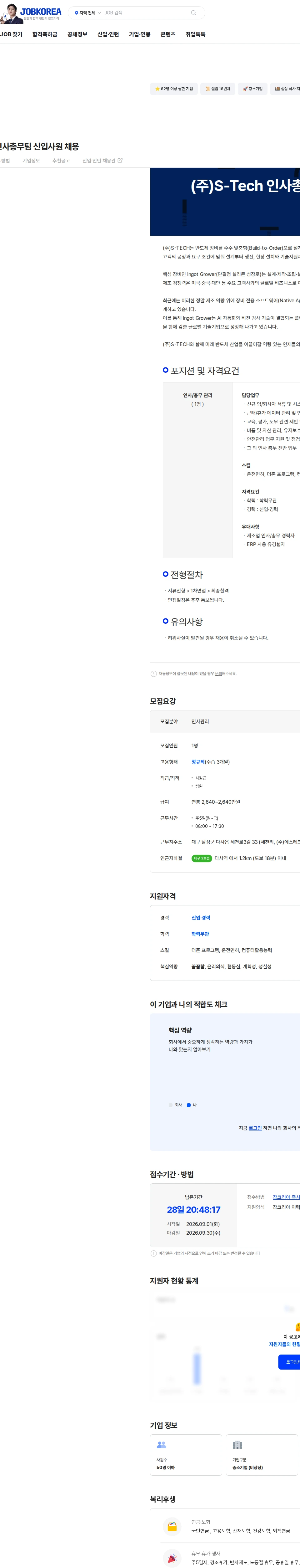Click the 남은기간 countdown 28일 20:48:17
This screenshot has height=1568, width=300.
(194, 1209)
